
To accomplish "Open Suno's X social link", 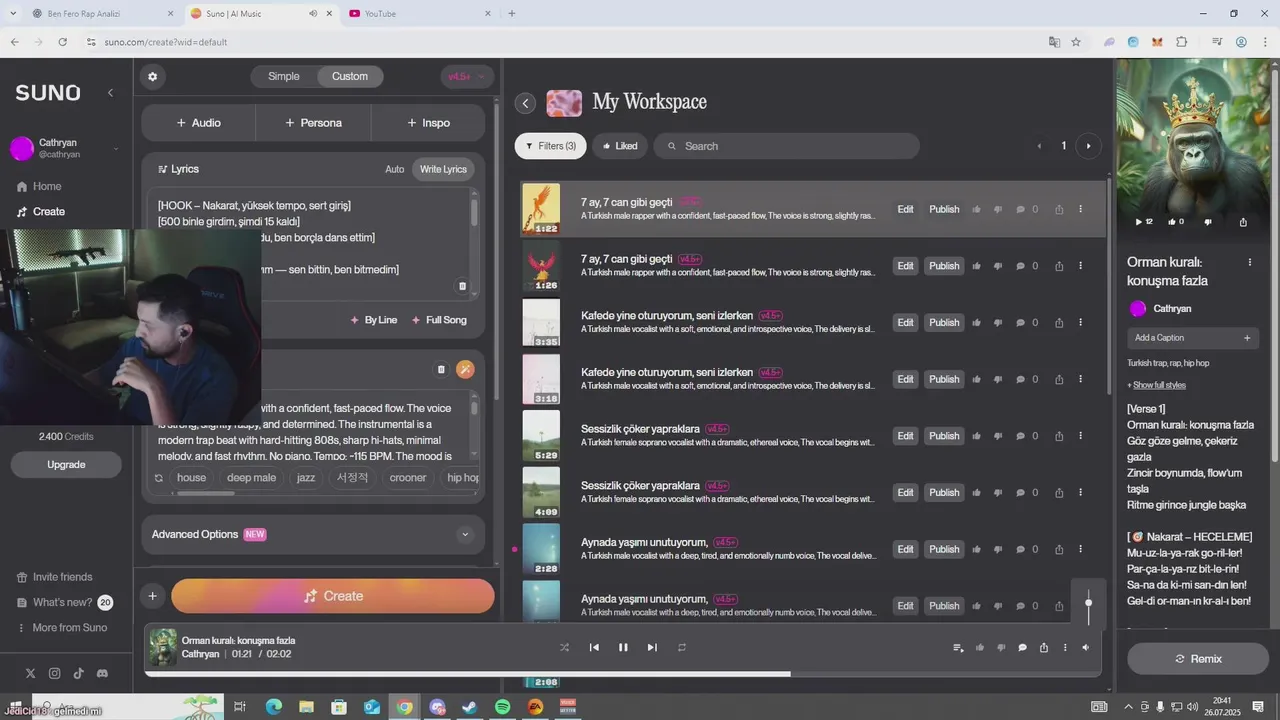I will (30, 674).
